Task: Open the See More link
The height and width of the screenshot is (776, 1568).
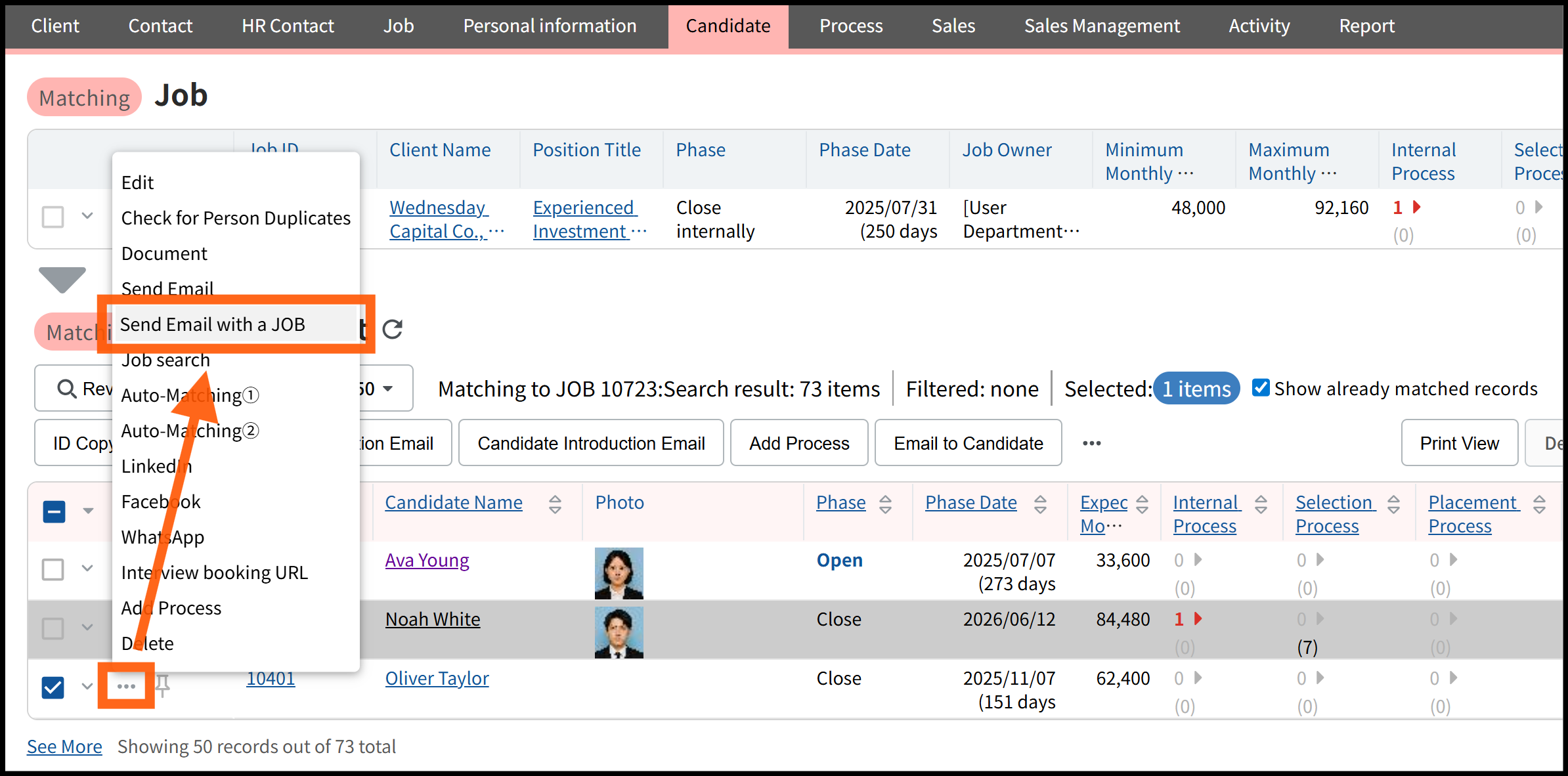Action: [x=64, y=746]
